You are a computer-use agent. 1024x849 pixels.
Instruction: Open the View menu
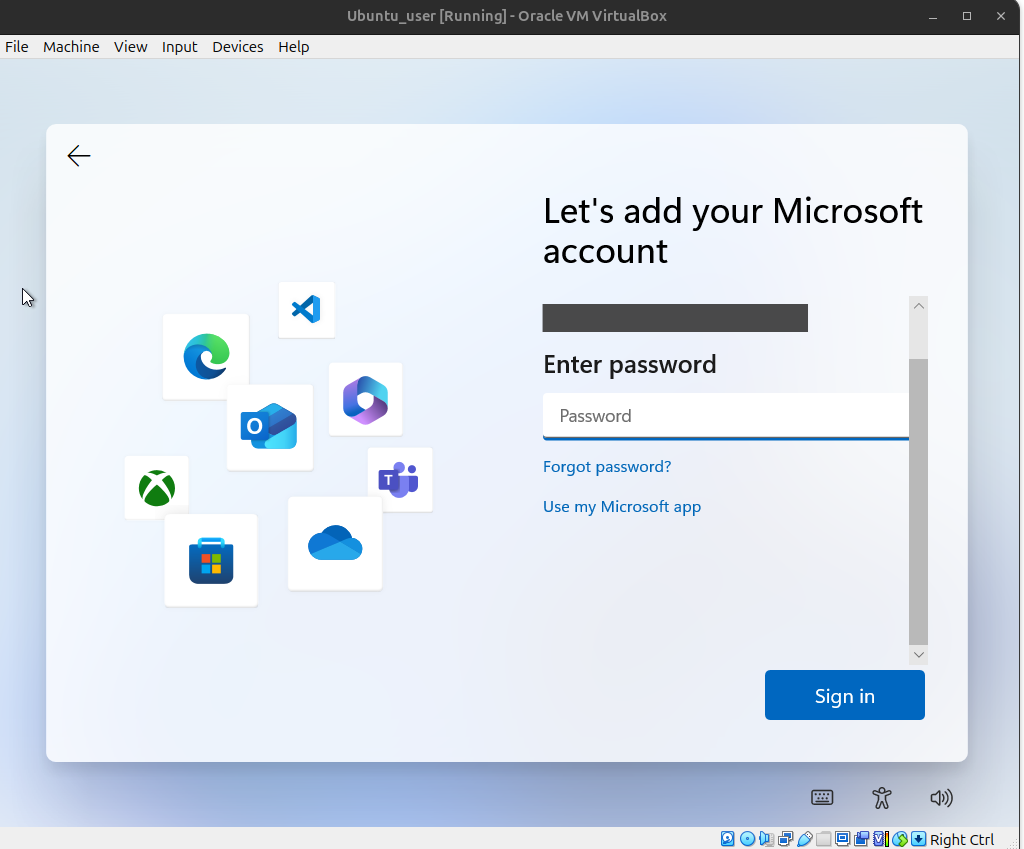(131, 47)
